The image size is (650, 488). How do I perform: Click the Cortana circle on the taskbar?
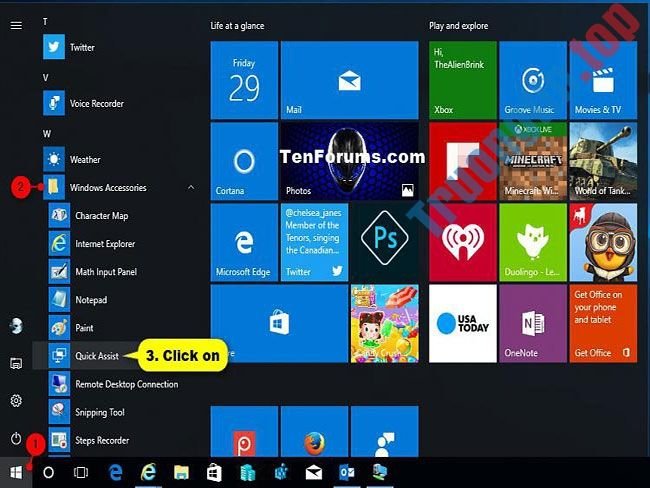pyautogui.click(x=49, y=471)
